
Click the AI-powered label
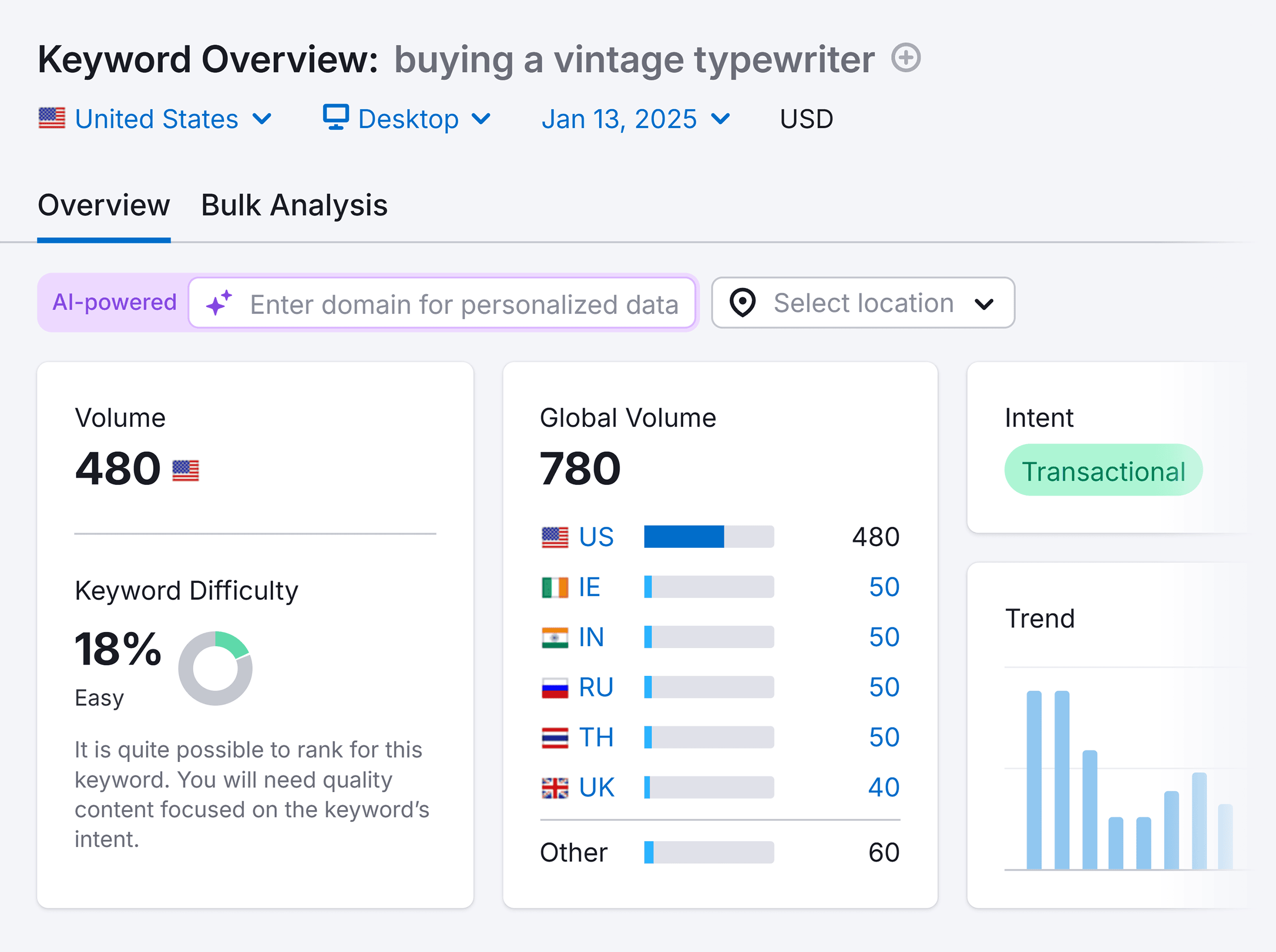coord(114,302)
